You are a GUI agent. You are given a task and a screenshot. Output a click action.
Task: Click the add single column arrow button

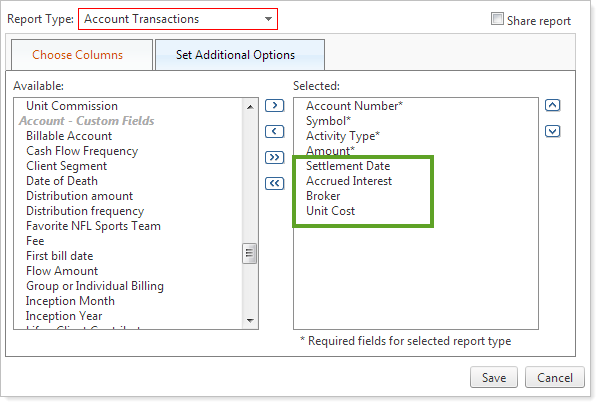(x=275, y=105)
